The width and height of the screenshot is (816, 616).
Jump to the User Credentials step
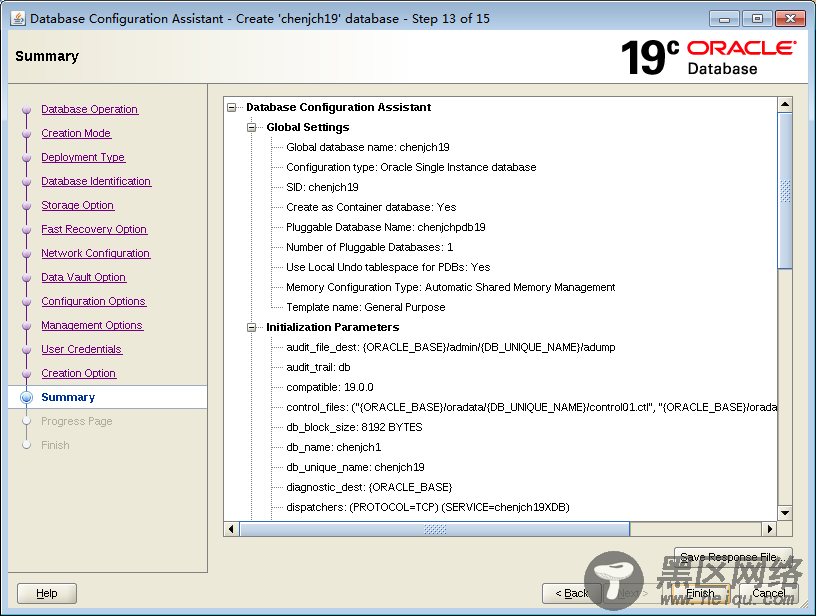coord(82,349)
